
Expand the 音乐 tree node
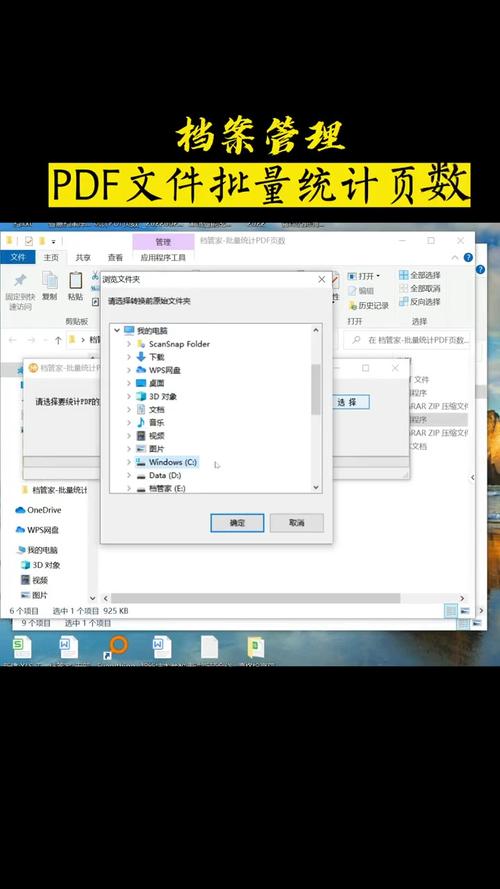click(x=129, y=422)
